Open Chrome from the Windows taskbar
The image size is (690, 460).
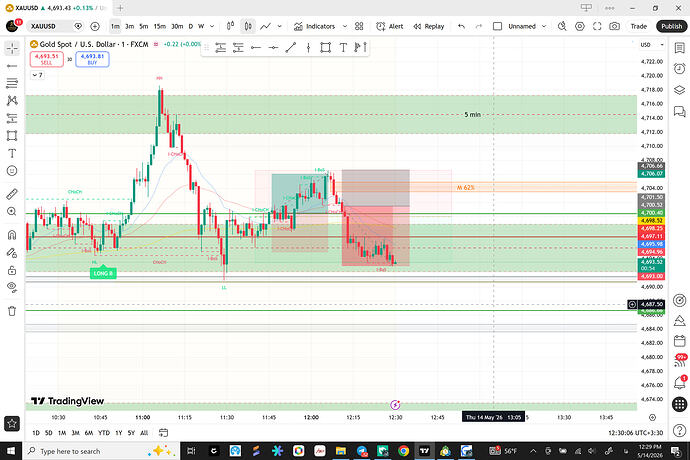pos(404,451)
